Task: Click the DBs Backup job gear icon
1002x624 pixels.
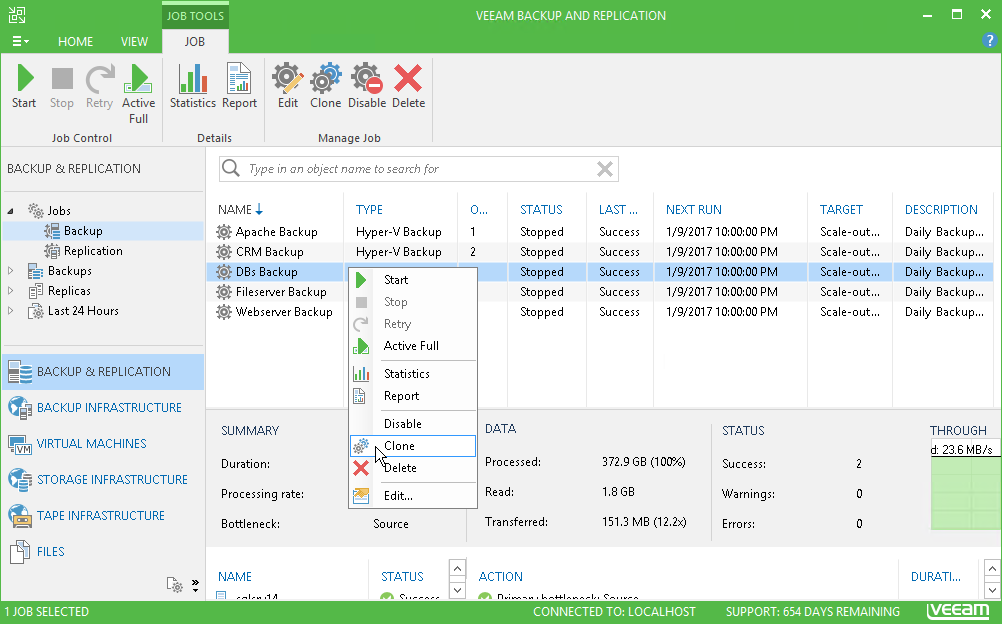Action: coord(224,272)
